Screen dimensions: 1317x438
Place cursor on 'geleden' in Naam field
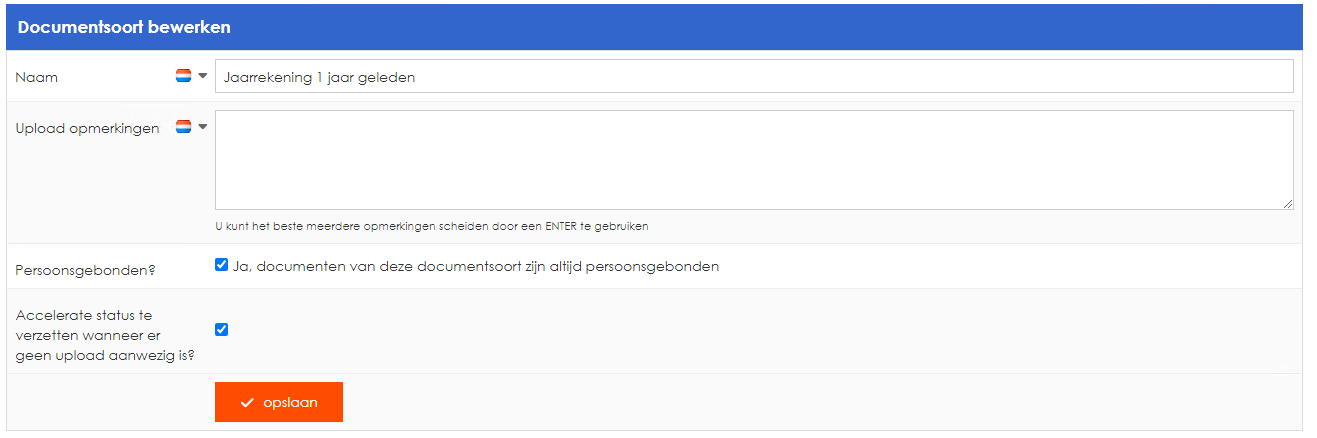click(x=387, y=77)
